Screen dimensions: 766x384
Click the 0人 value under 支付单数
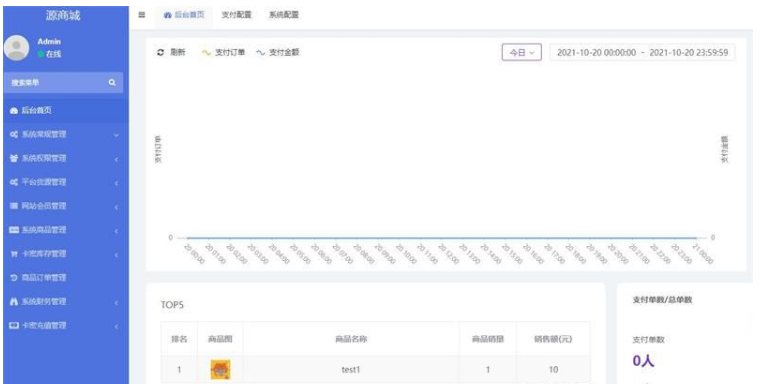(643, 361)
